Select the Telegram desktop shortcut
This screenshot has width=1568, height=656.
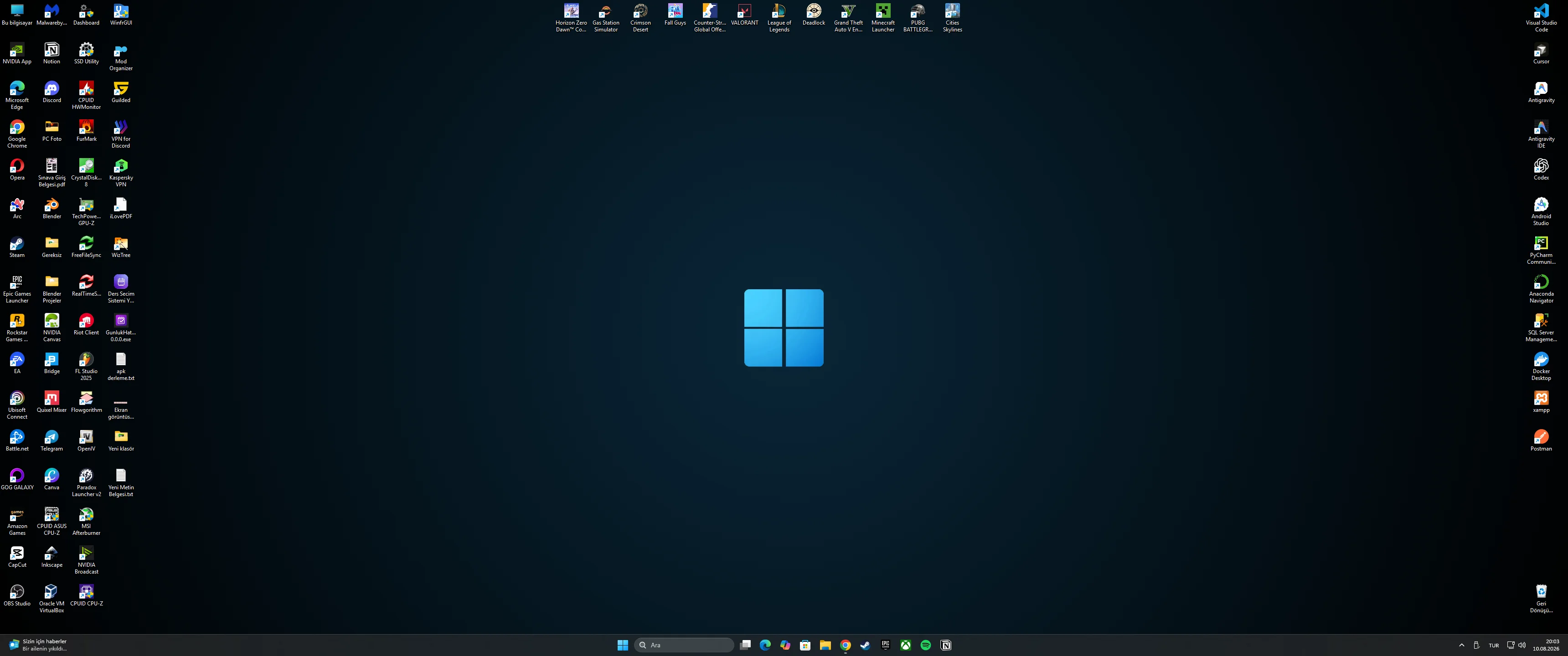pyautogui.click(x=52, y=441)
